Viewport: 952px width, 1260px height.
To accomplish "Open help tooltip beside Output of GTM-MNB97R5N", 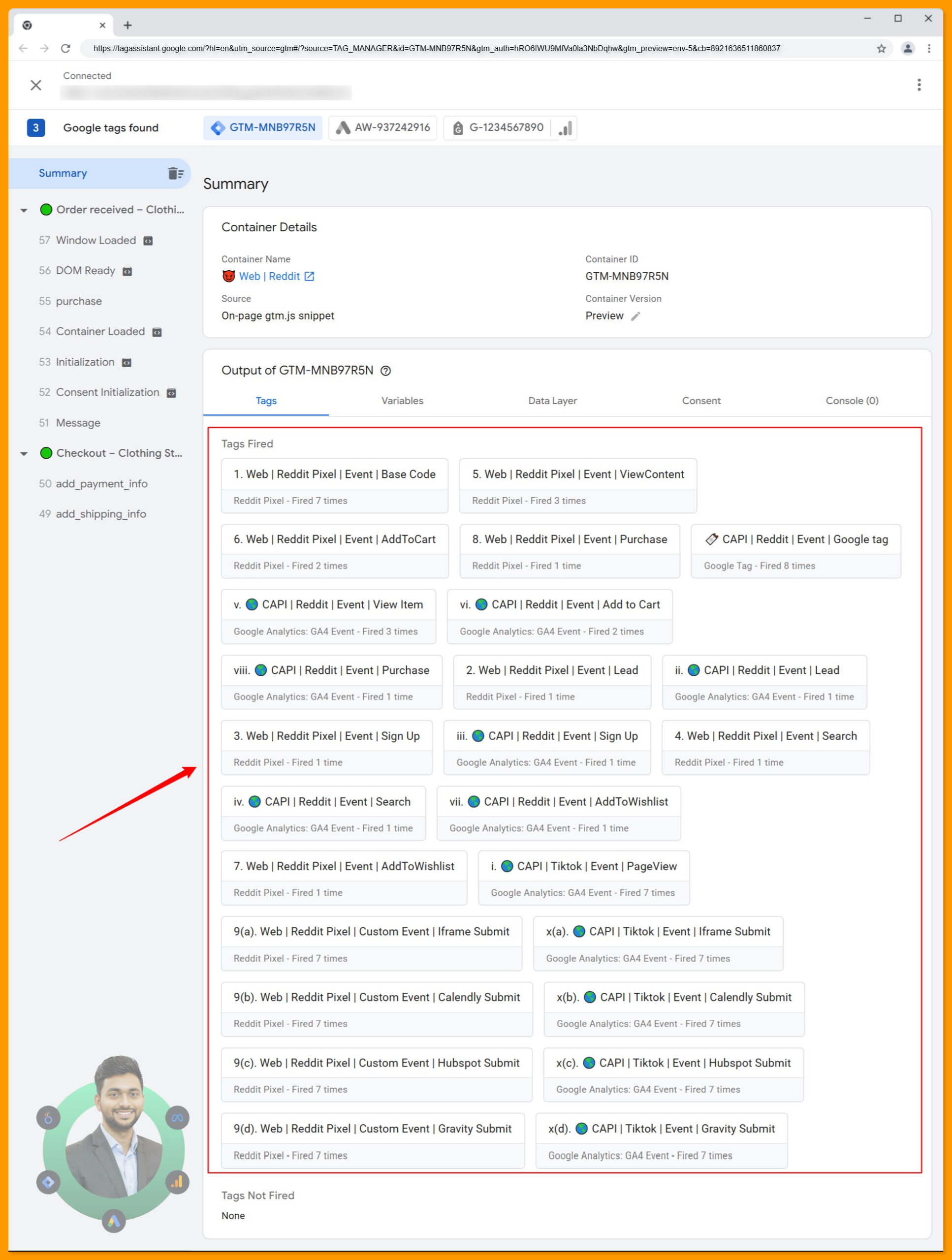I will coord(386,371).
